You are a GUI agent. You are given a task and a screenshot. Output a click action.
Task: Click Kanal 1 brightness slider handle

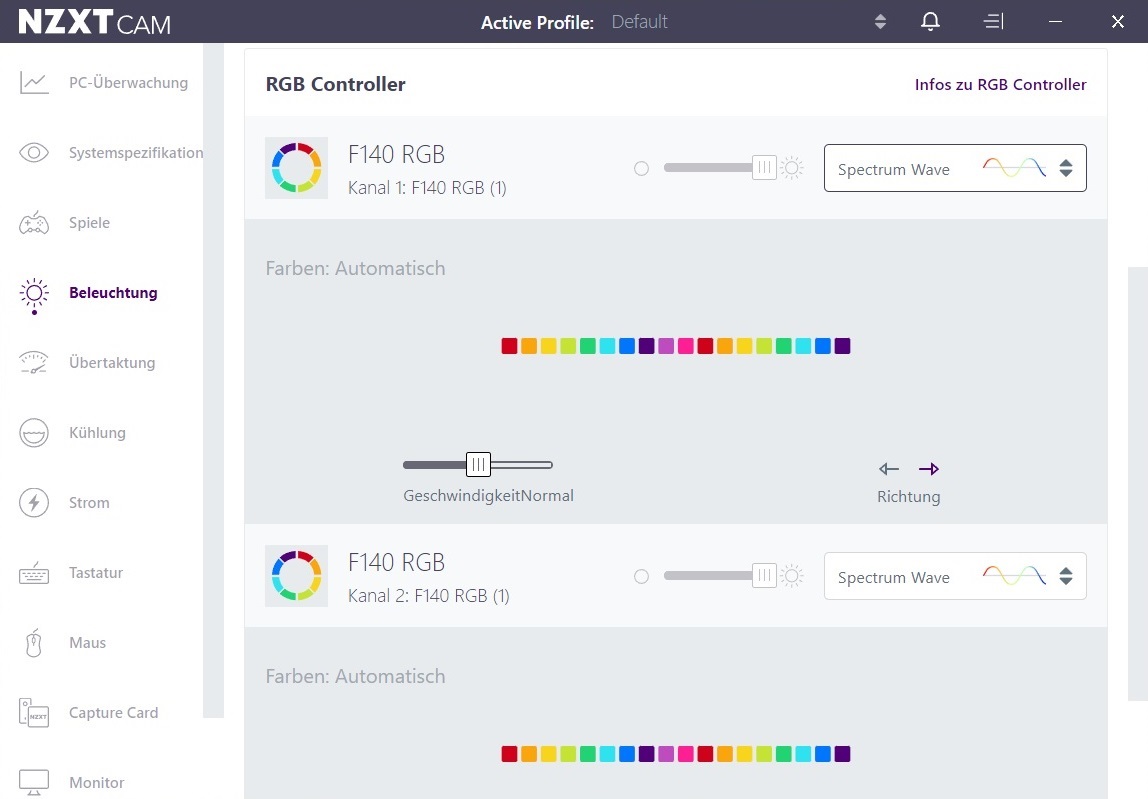(x=764, y=168)
